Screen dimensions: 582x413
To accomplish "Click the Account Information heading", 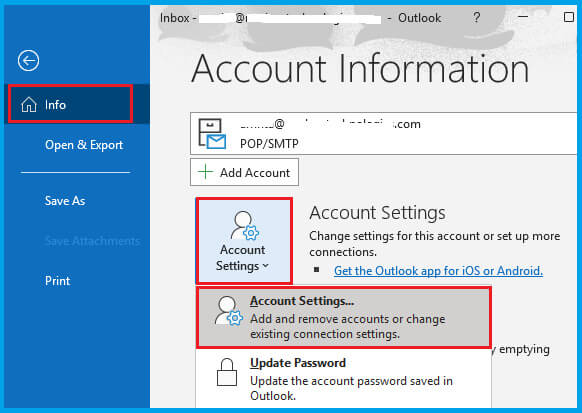I will click(360, 69).
